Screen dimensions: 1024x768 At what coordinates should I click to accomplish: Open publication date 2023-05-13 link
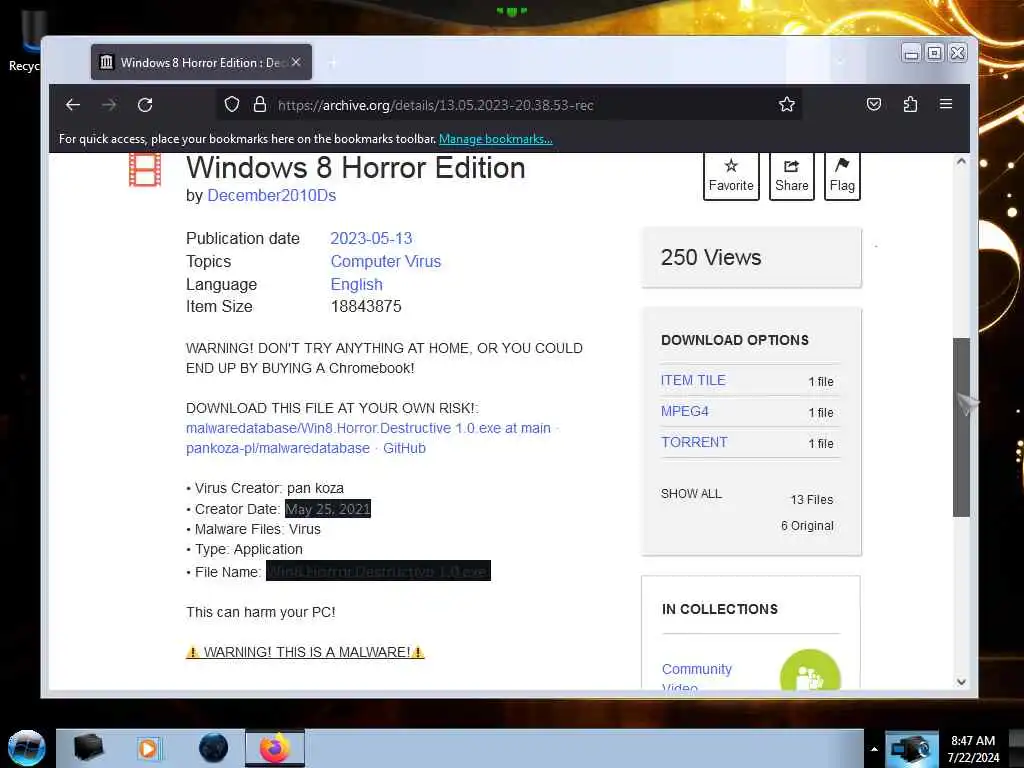click(x=371, y=238)
